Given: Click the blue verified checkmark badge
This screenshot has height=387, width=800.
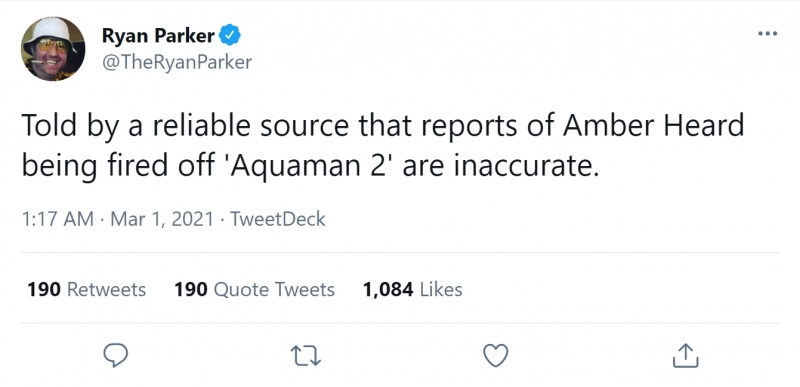Looking at the screenshot, I should (x=230, y=36).
